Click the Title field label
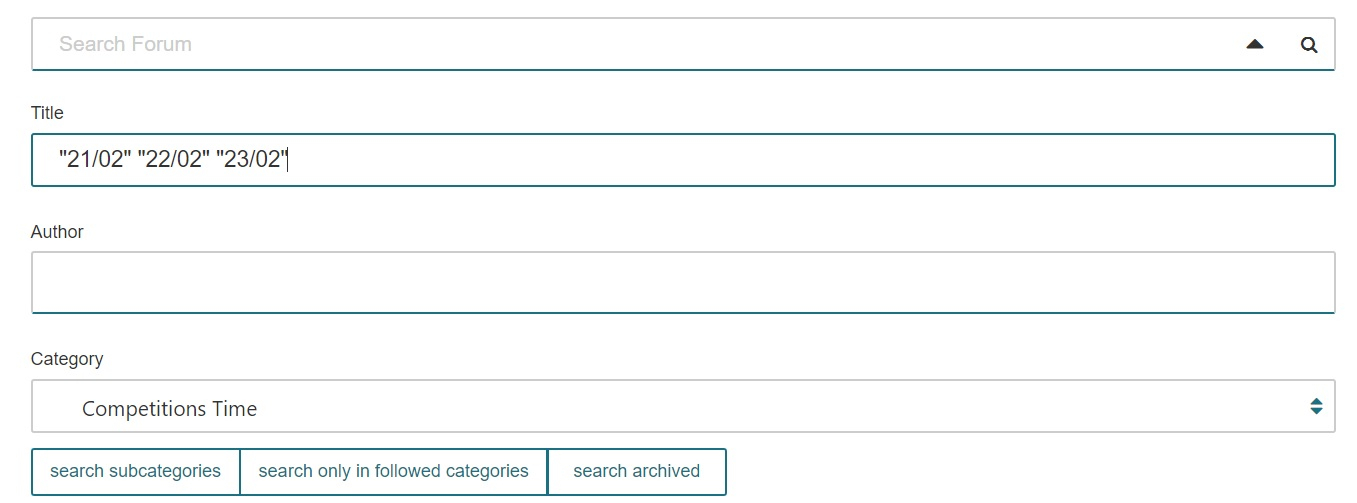Image resolution: width=1357 pixels, height=503 pixels. [x=47, y=113]
